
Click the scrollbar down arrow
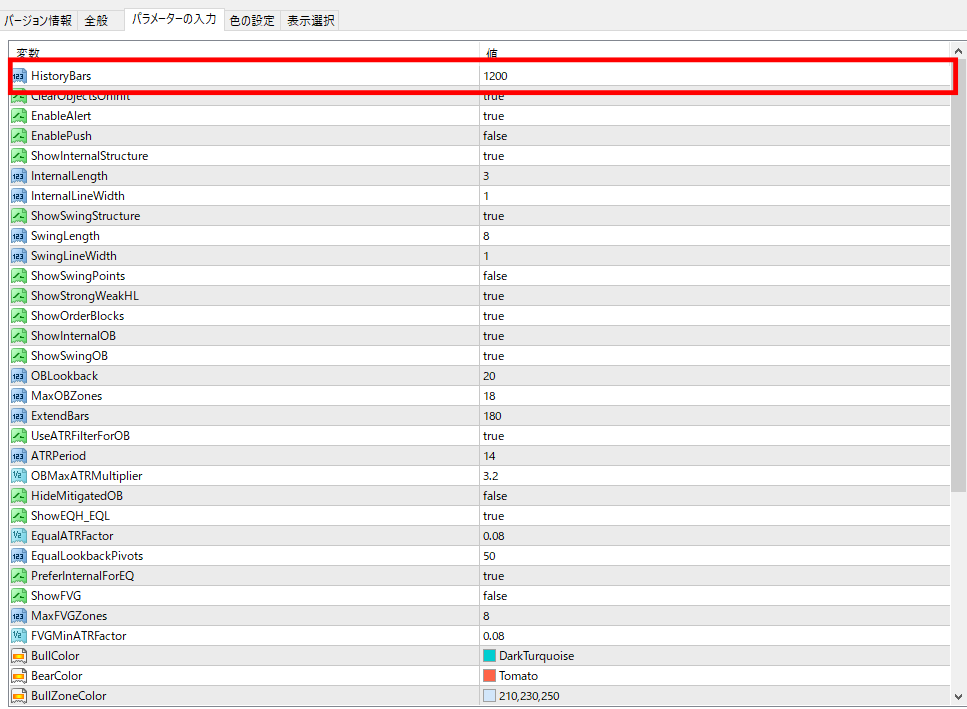tap(959, 697)
